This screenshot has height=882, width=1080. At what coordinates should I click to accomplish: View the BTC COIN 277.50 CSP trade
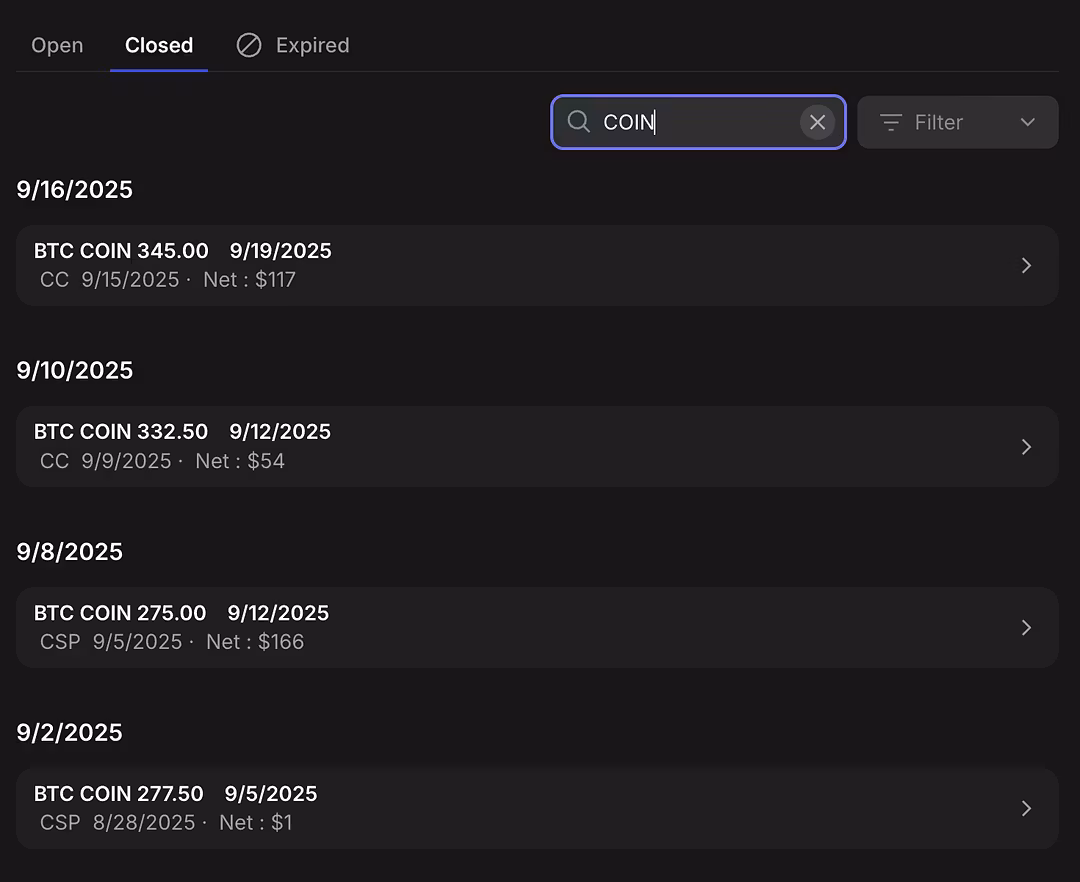[500, 808]
